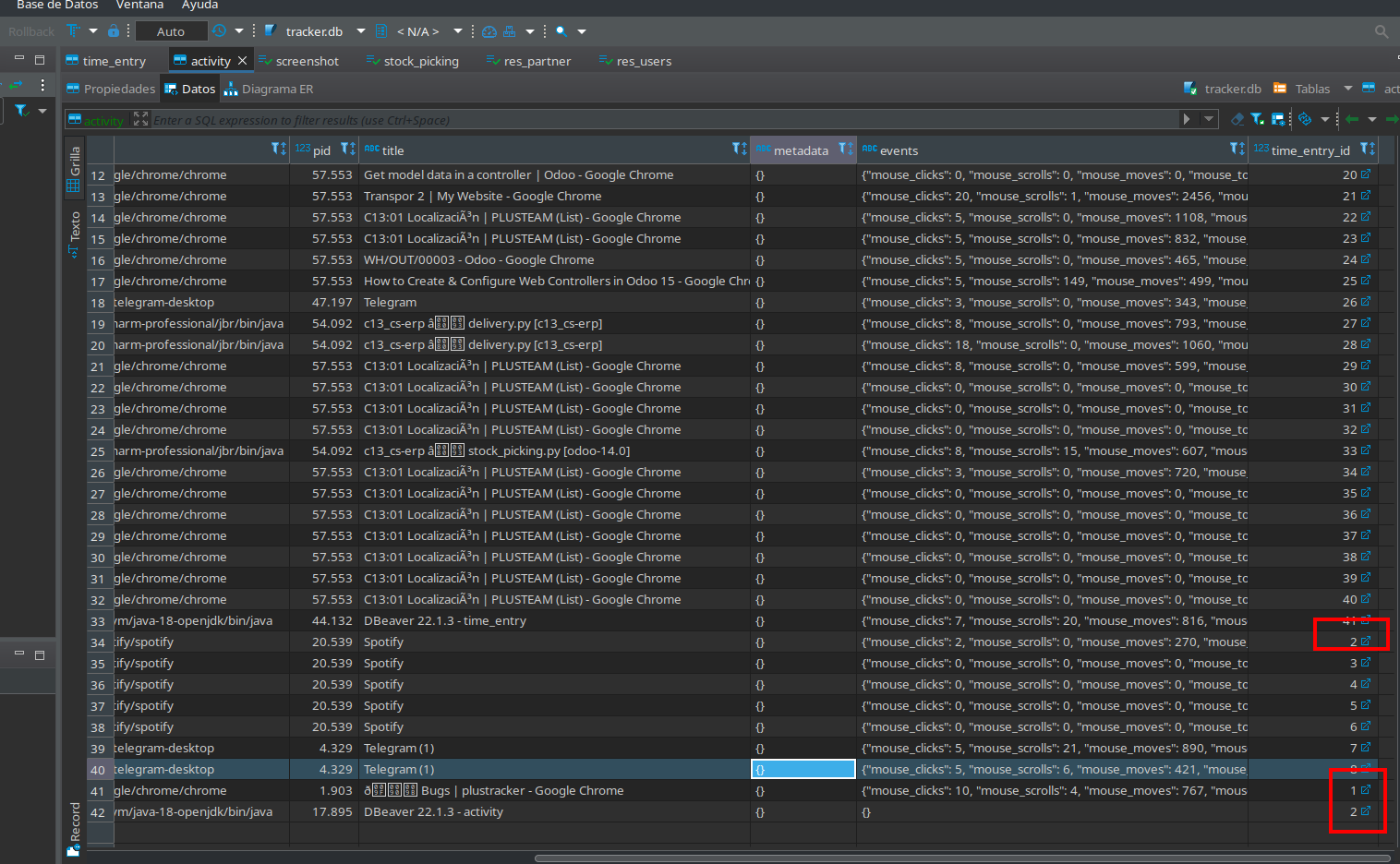Click the green forward arrow icon

[1393, 119]
